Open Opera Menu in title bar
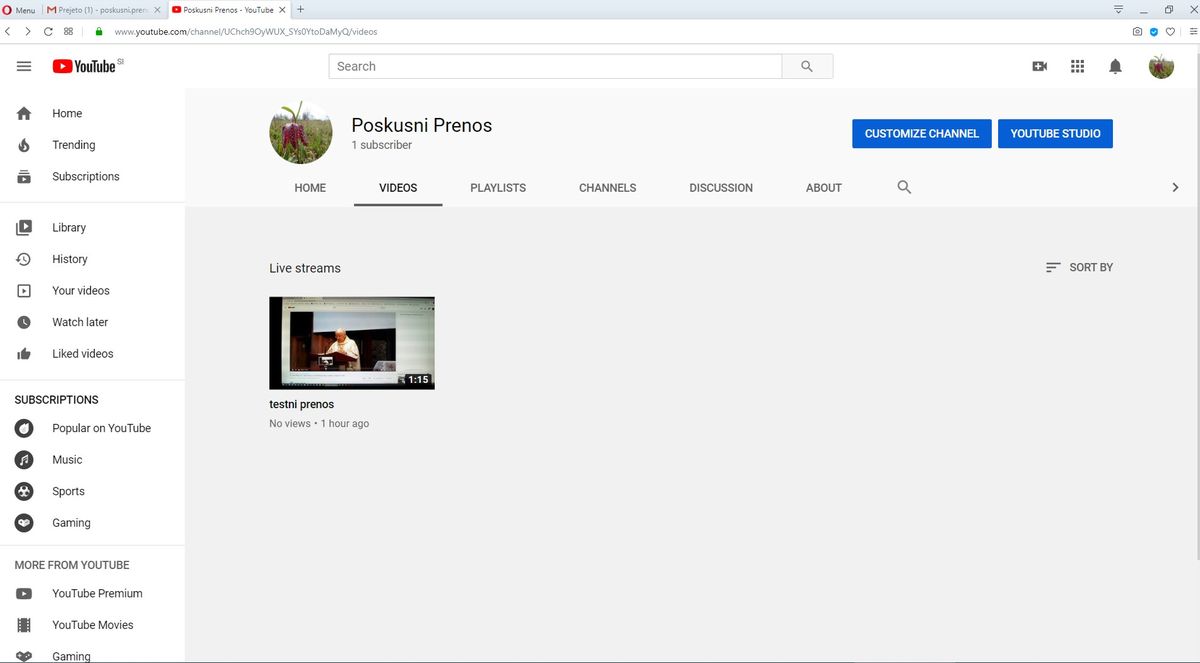 (19, 10)
